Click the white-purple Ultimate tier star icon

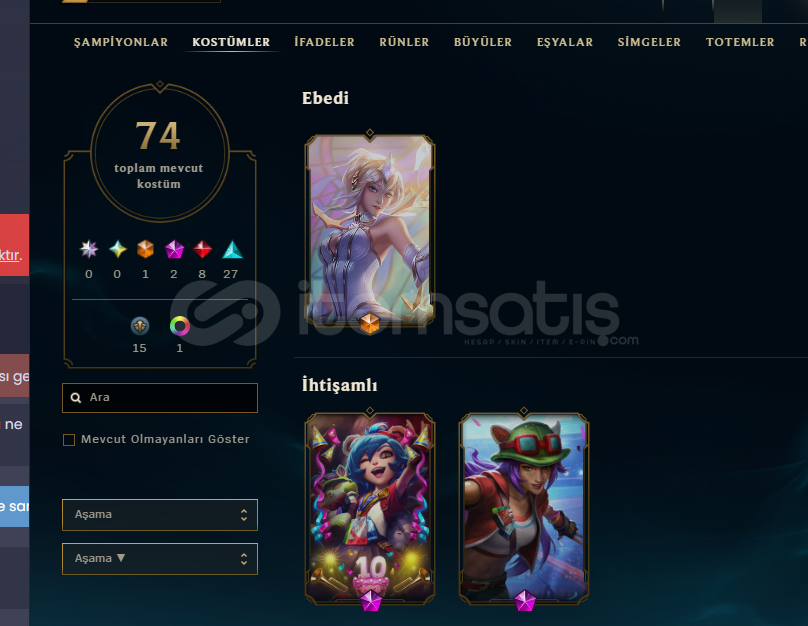click(x=89, y=249)
